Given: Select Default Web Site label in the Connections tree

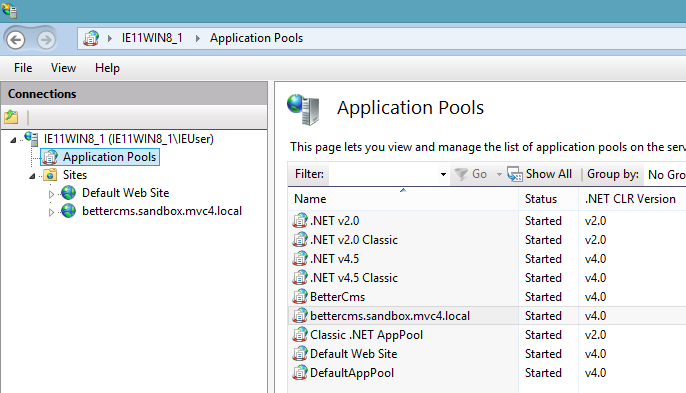Looking at the screenshot, I should point(126,193).
